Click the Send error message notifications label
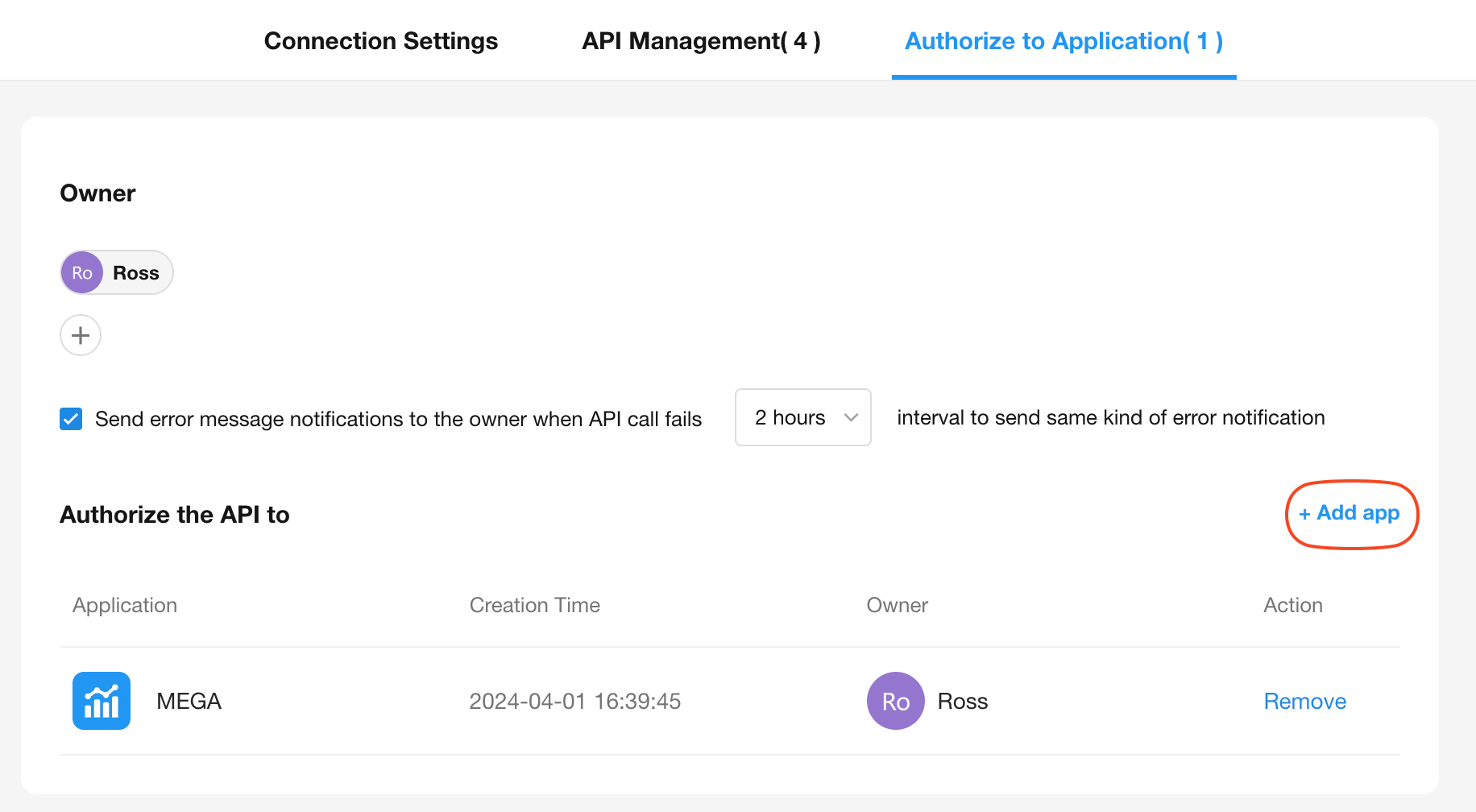The image size is (1476, 812). [x=398, y=419]
